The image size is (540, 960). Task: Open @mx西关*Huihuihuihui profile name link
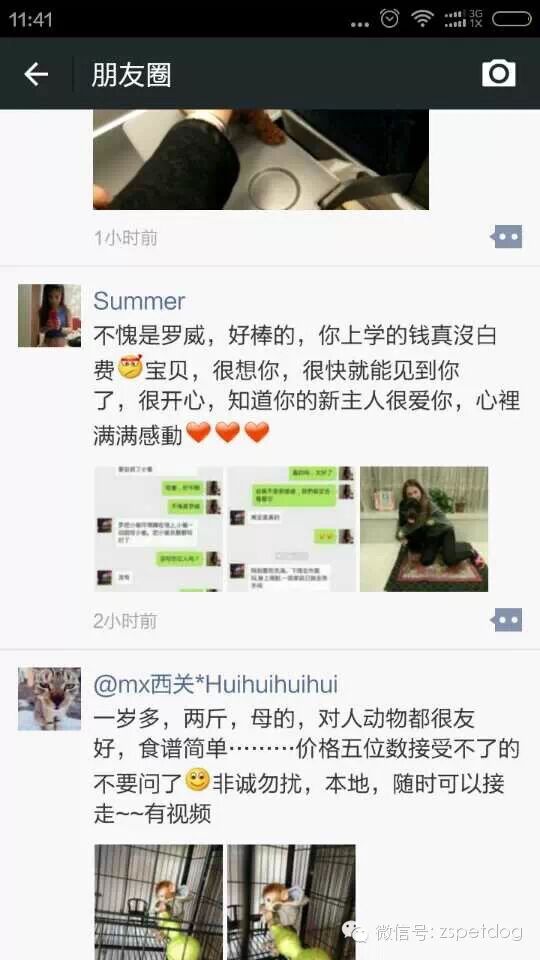point(216,684)
